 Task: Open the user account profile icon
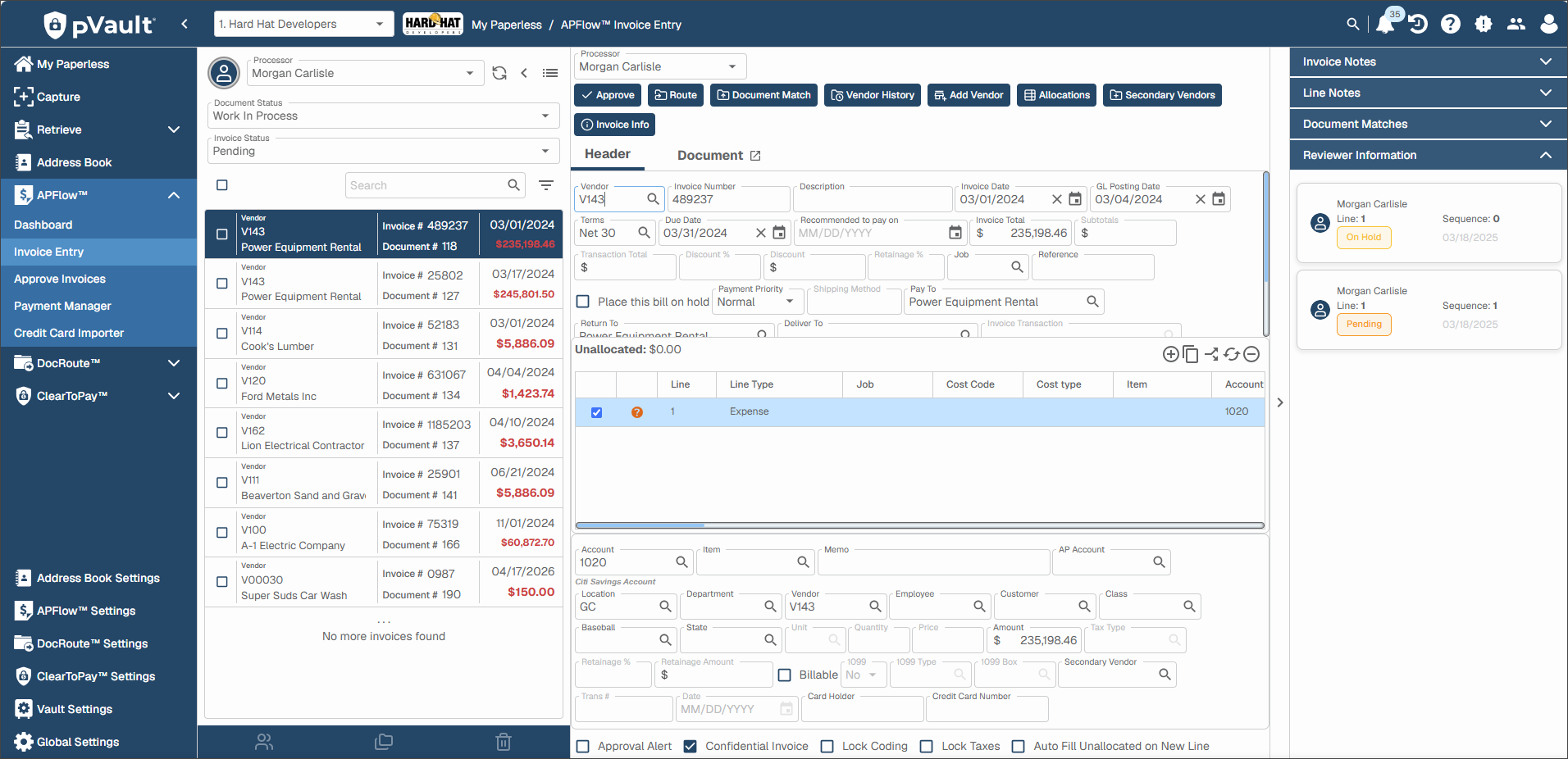1548,24
